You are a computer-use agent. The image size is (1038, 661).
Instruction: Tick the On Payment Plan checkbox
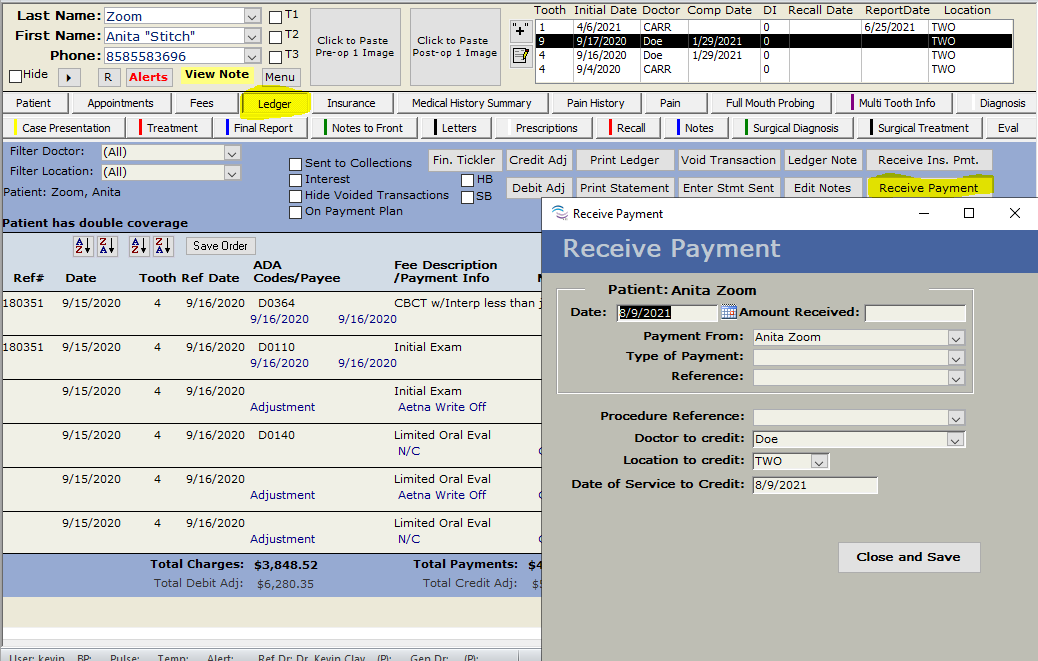pos(296,212)
